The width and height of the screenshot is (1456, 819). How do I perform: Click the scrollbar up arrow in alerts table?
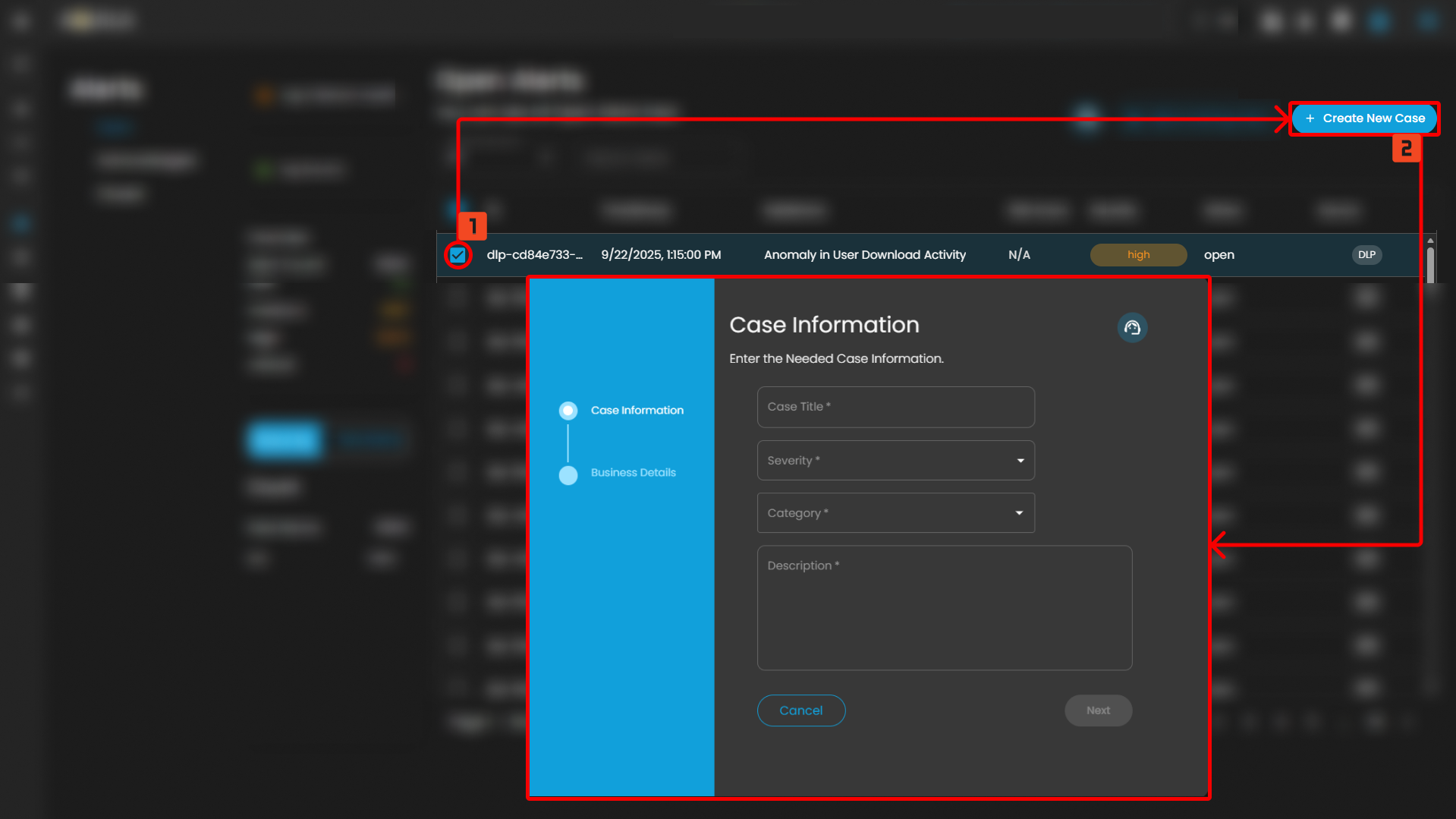coord(1430,241)
